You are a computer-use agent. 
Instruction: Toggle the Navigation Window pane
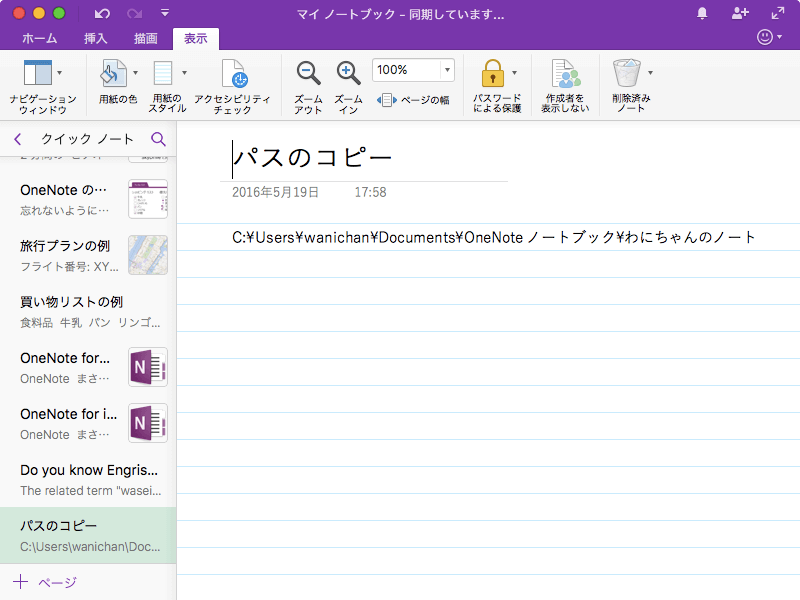coord(37,74)
